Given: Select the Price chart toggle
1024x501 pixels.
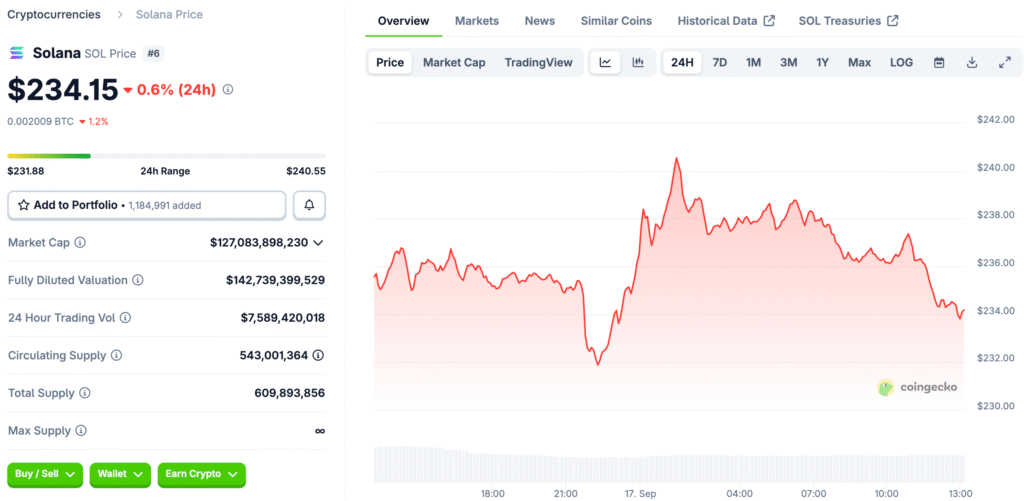Looking at the screenshot, I should coord(390,63).
